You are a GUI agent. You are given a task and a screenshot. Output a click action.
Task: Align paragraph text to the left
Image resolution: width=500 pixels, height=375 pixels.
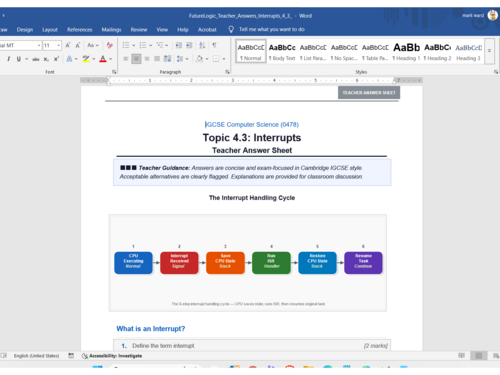126,59
